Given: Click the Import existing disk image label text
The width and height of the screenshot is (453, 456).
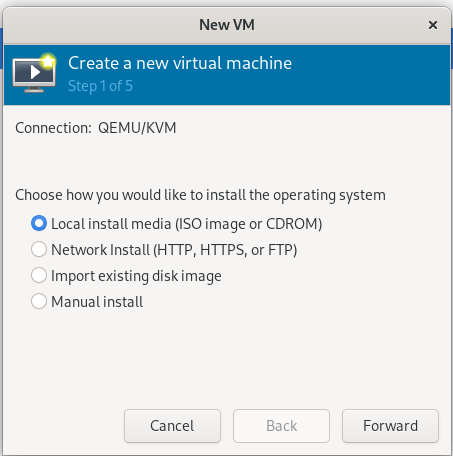Looking at the screenshot, I should [x=136, y=276].
